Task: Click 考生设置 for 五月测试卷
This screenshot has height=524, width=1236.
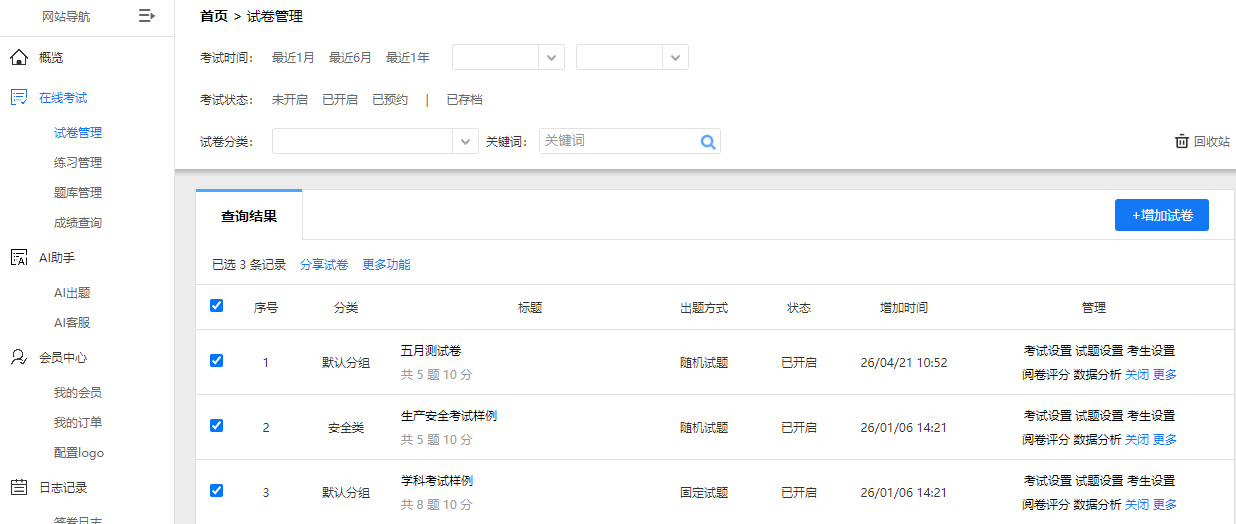Action: point(1151,351)
